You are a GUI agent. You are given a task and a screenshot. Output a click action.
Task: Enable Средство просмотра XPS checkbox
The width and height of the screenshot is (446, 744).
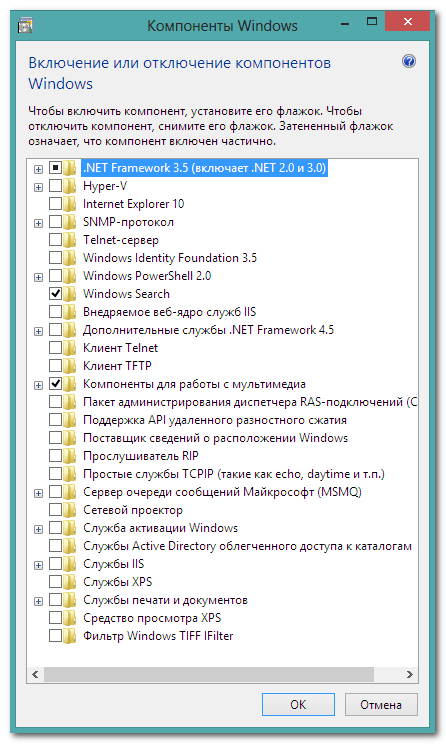[56, 618]
